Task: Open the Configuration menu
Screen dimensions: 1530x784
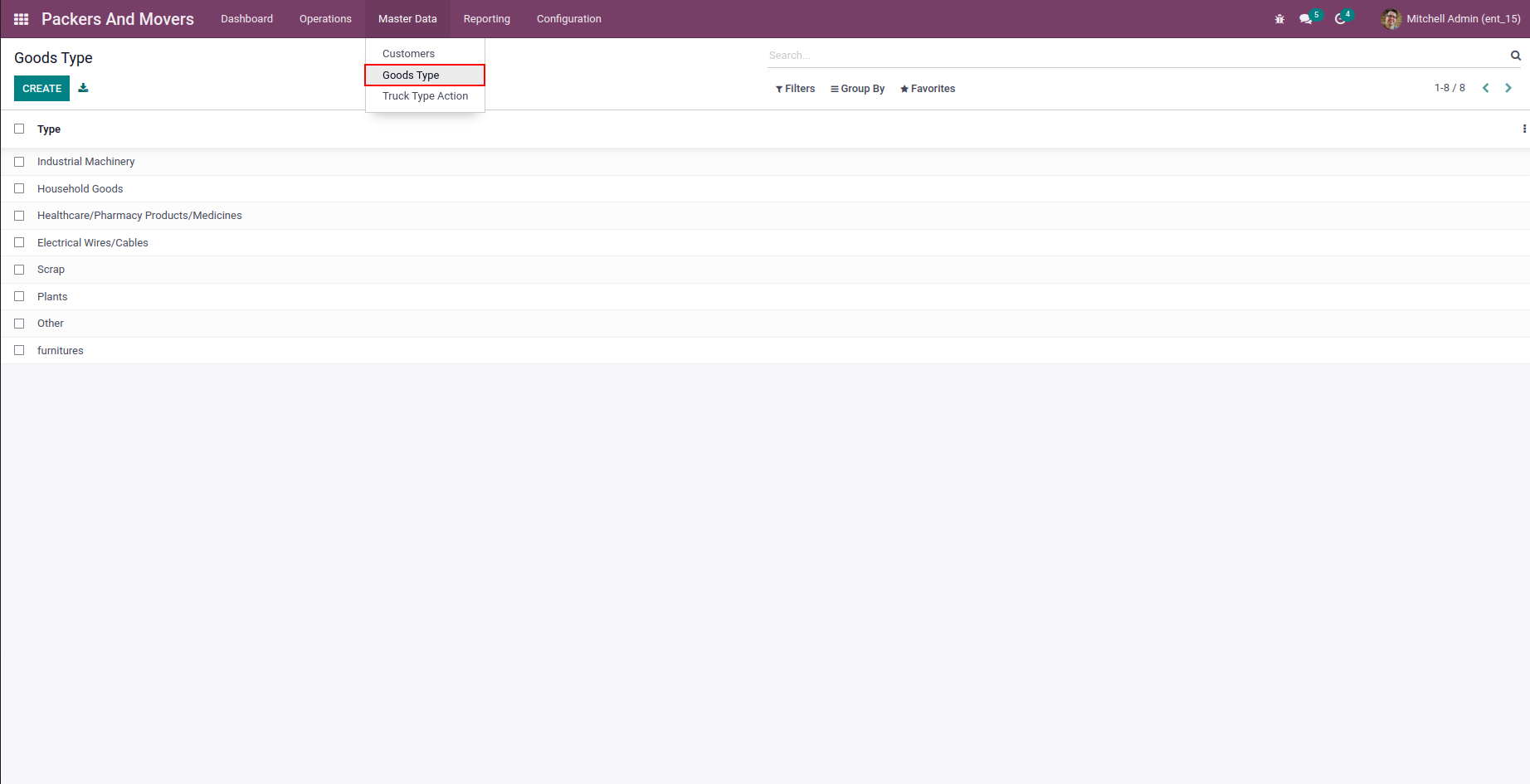Action: [x=569, y=19]
